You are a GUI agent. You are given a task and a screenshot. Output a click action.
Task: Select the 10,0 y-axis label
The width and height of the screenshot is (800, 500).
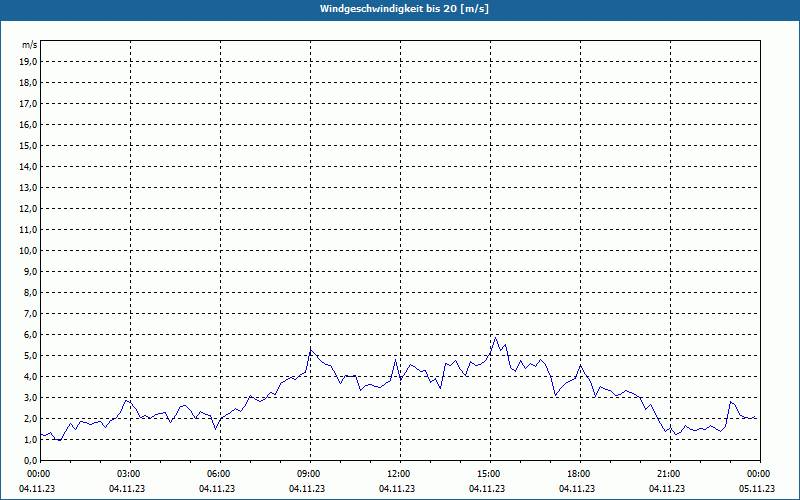point(29,250)
